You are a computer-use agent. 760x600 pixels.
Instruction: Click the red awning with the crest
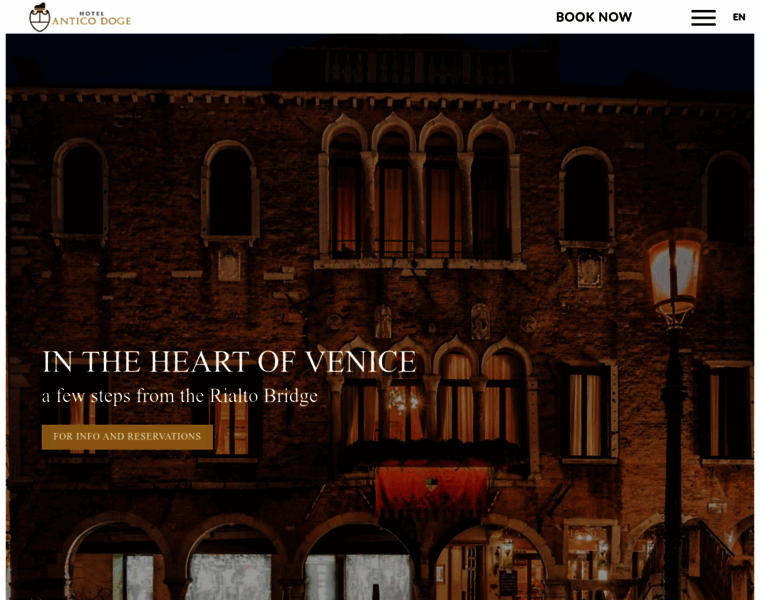coord(431,489)
